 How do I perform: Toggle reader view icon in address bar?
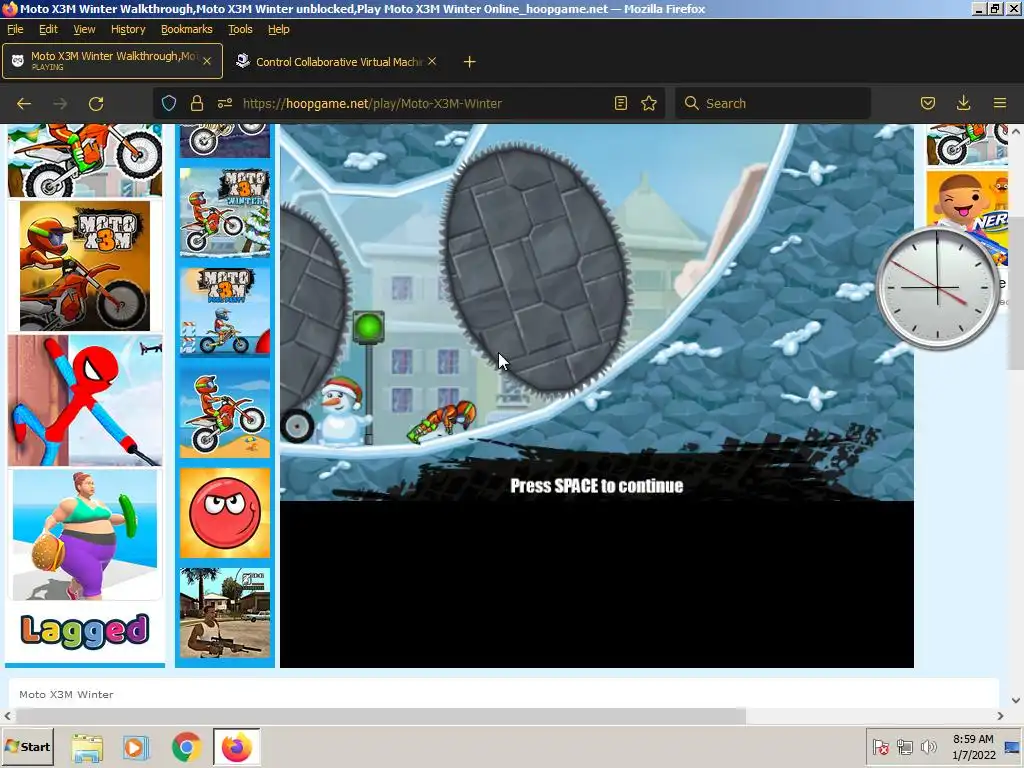620,103
